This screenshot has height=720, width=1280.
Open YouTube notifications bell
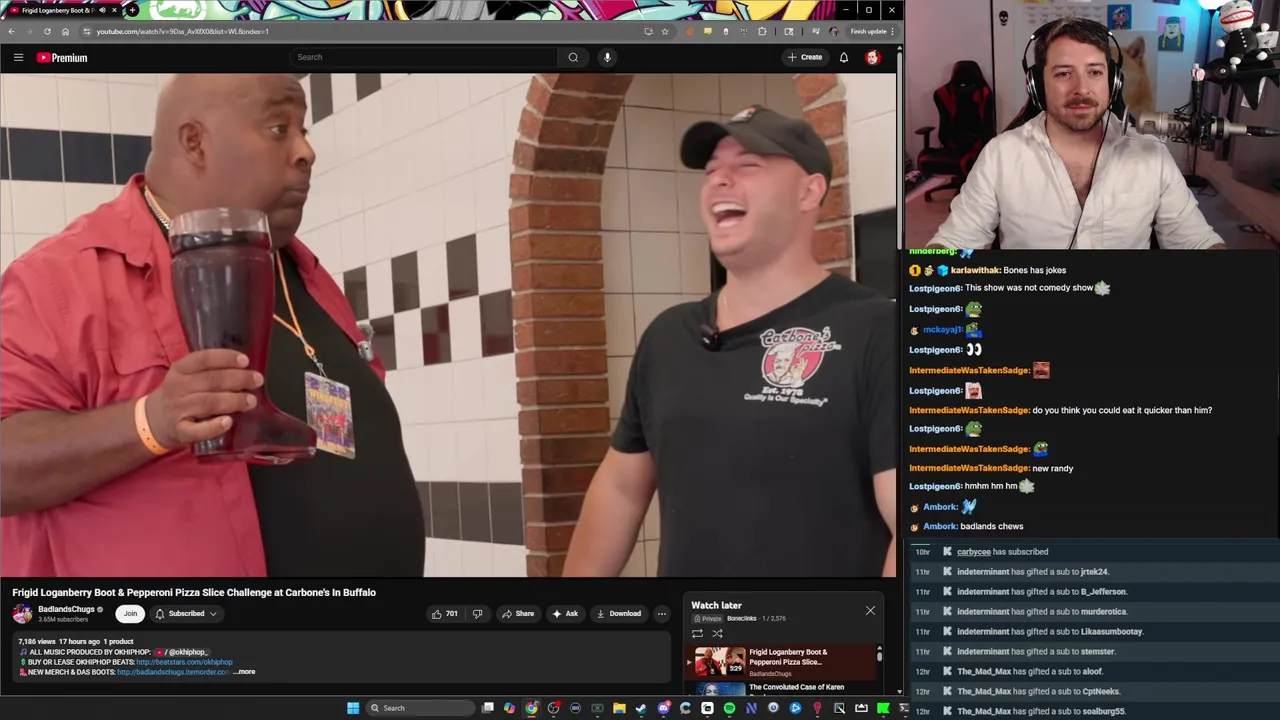coord(844,57)
